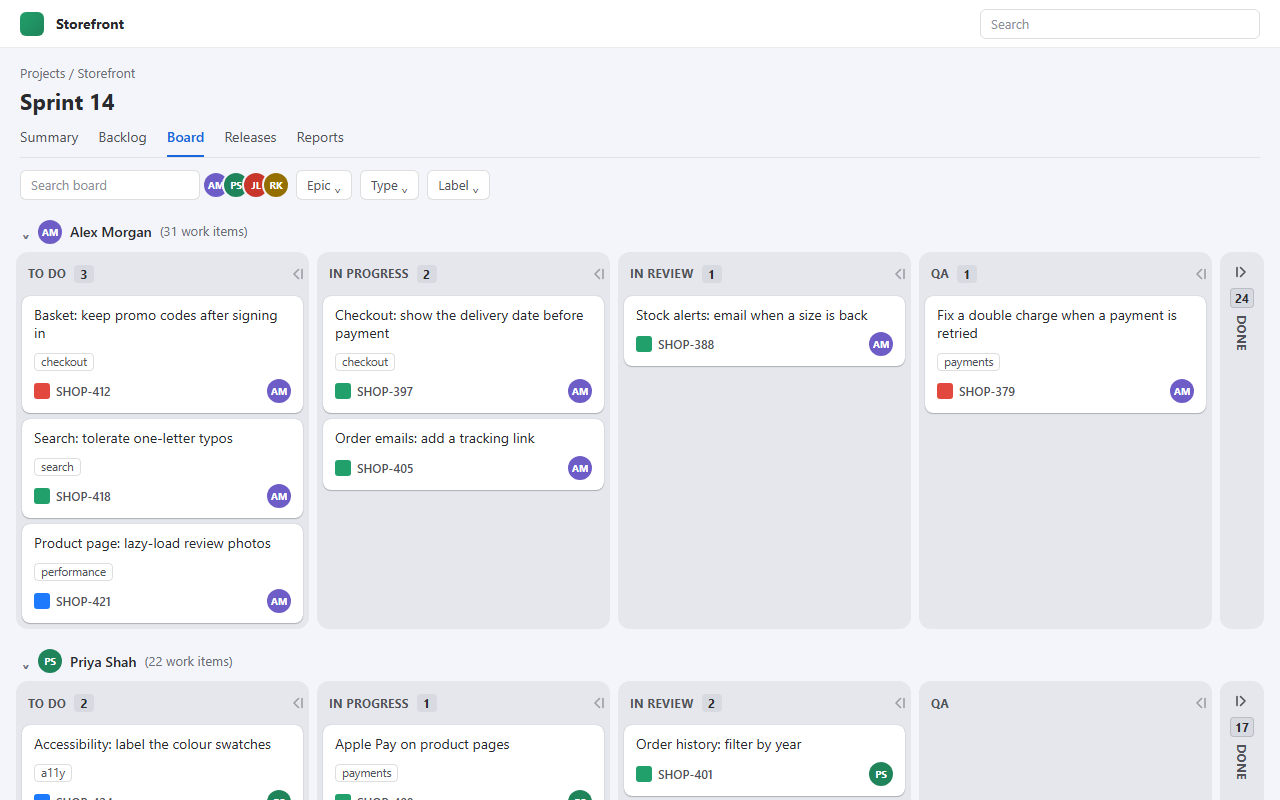Collapse the To Do column in Alex Morgan's swimlane

(298, 274)
